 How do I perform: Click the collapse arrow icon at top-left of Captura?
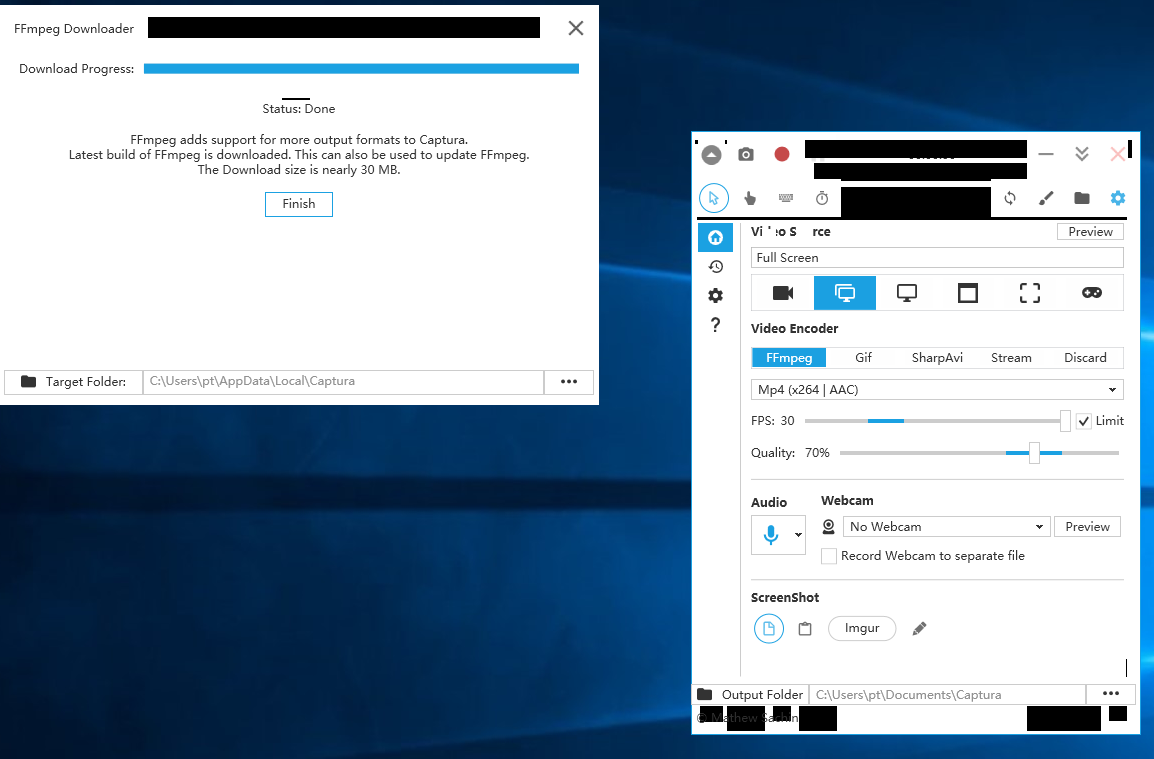pos(711,155)
